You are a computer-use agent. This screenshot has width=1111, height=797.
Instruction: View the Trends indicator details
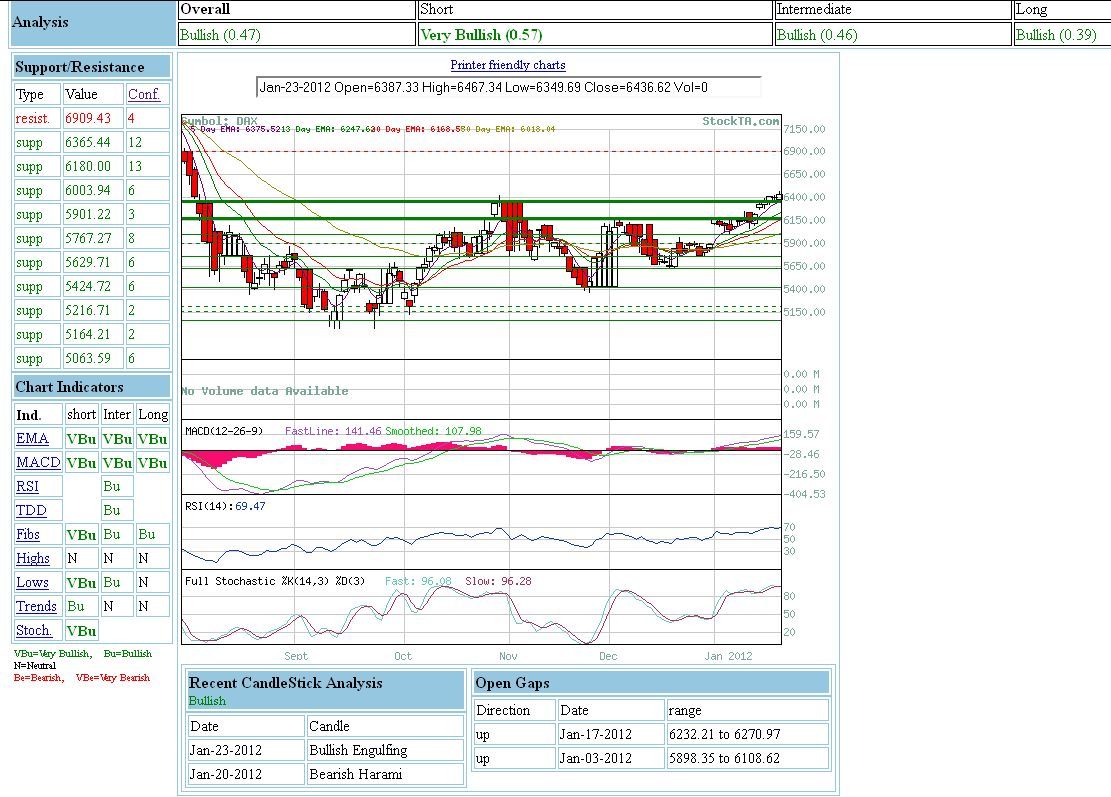pos(36,606)
